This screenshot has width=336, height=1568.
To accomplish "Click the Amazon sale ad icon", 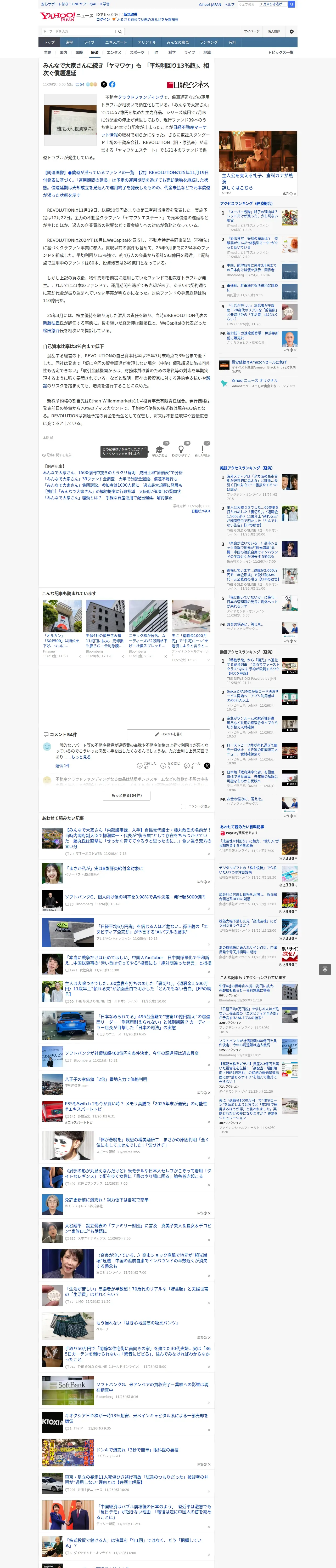I will (x=225, y=365).
